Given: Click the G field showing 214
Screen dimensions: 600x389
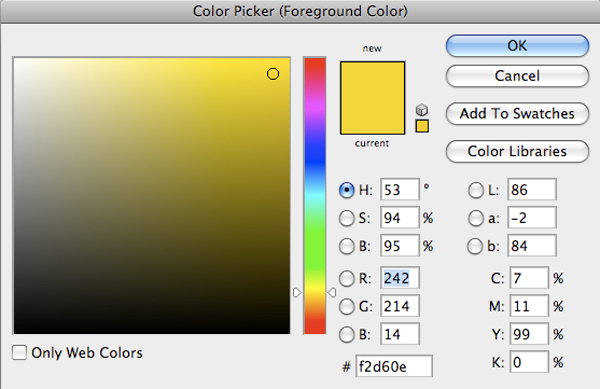Looking at the screenshot, I should pyautogui.click(x=399, y=306).
